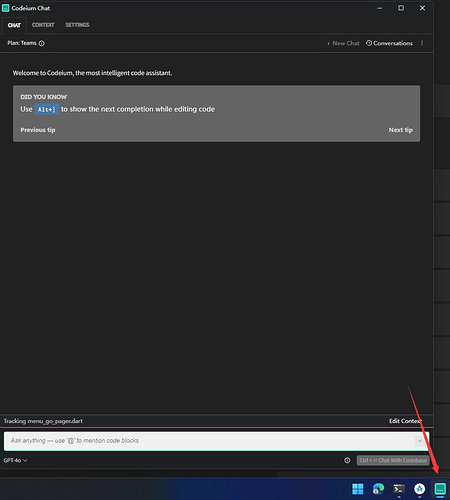Image resolution: width=450 pixels, height=500 pixels.
Task: Open the round star app in taskbar
Action: (x=420, y=489)
